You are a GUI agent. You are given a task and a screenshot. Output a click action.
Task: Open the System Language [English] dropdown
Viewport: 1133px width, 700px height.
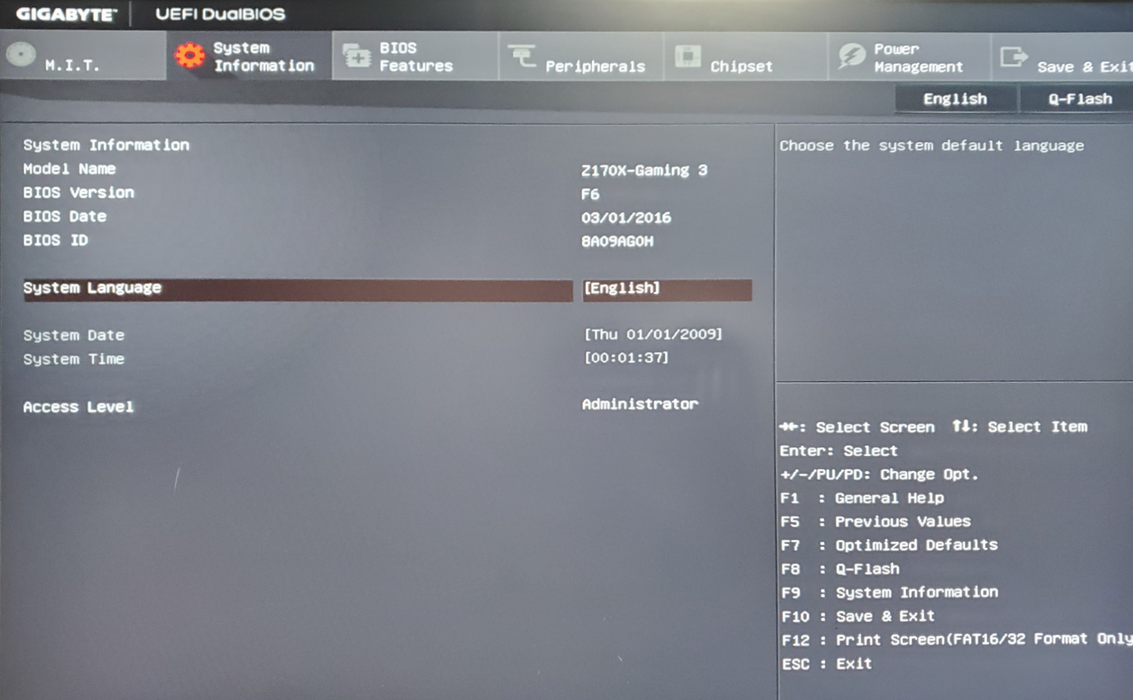click(667, 289)
